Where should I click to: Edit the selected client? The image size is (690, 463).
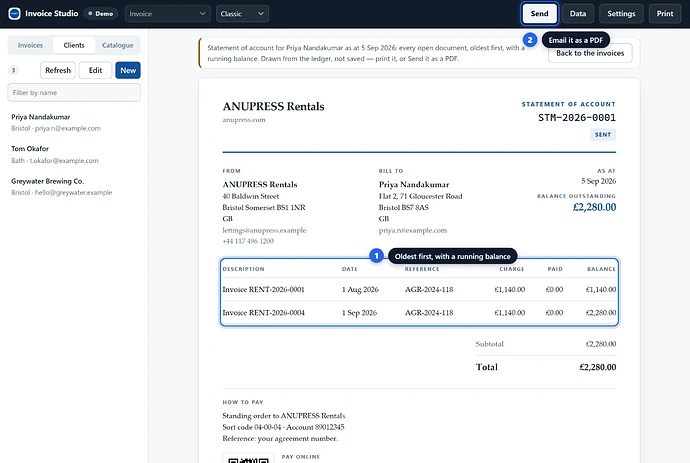[x=95, y=70]
